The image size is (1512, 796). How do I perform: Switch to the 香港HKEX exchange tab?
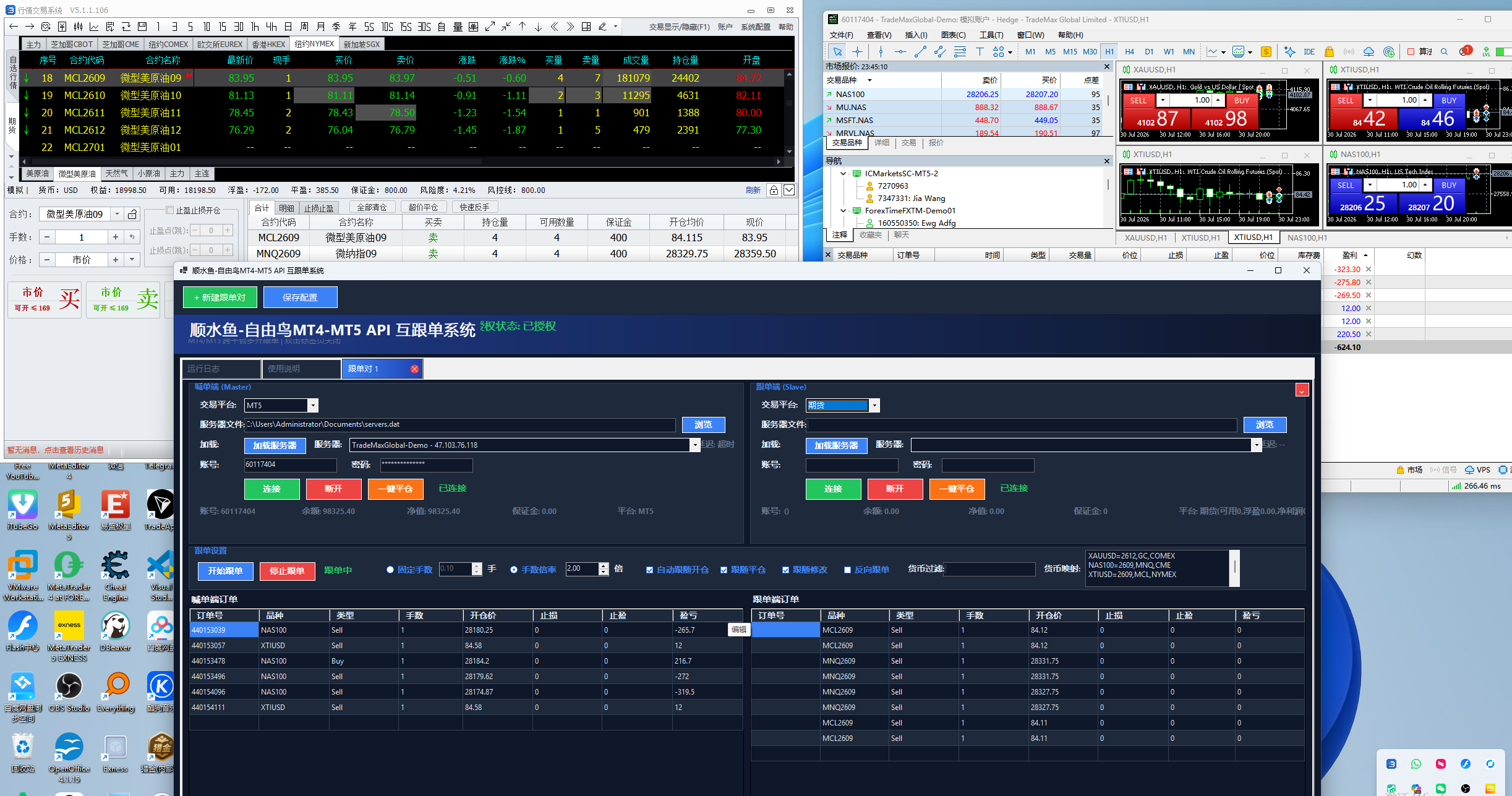(269, 44)
